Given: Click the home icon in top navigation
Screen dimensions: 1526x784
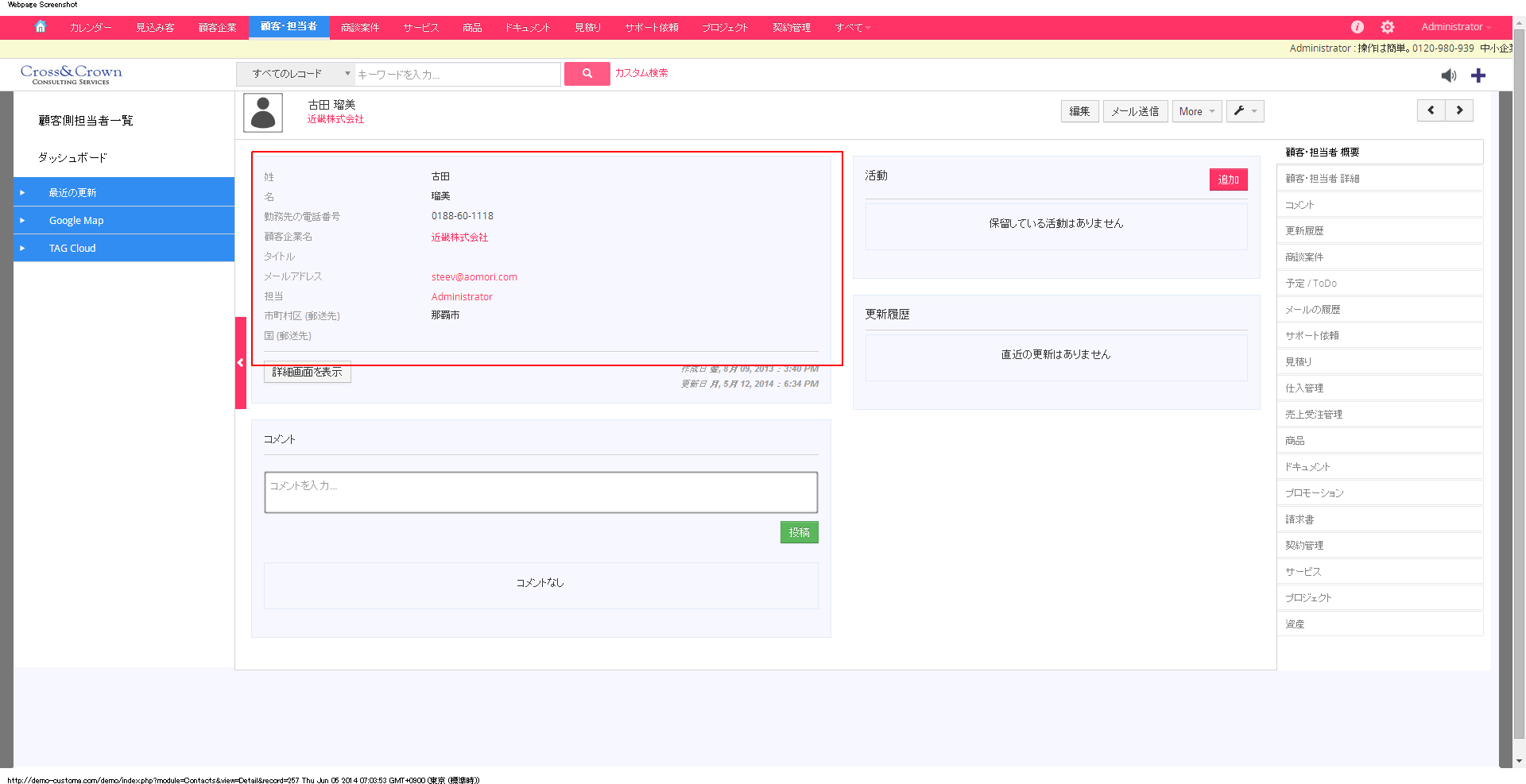Looking at the screenshot, I should tap(41, 27).
